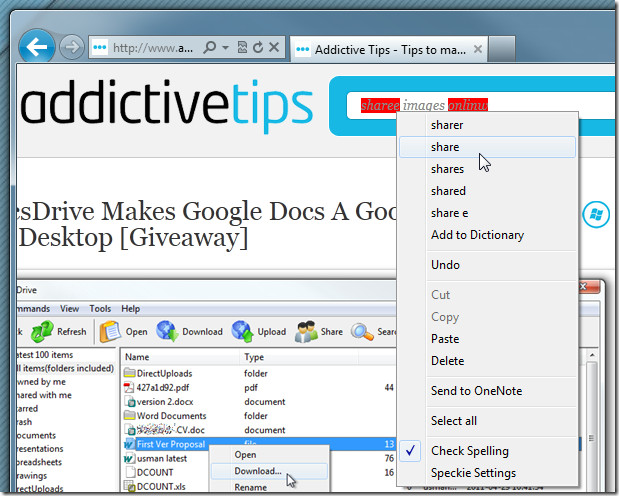Select the DirectUploads folder row
619x496 pixels.
259,374
